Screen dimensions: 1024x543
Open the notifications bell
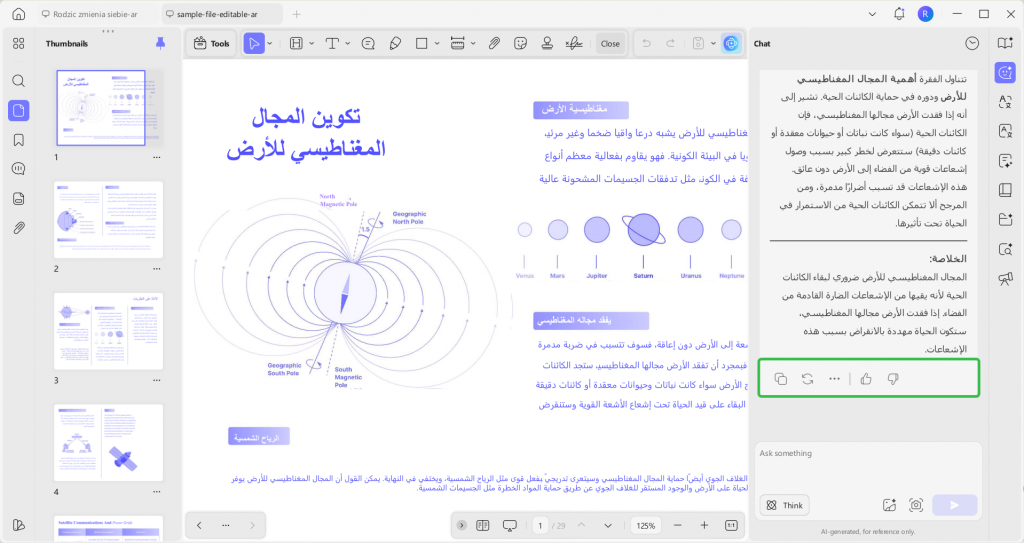click(899, 14)
